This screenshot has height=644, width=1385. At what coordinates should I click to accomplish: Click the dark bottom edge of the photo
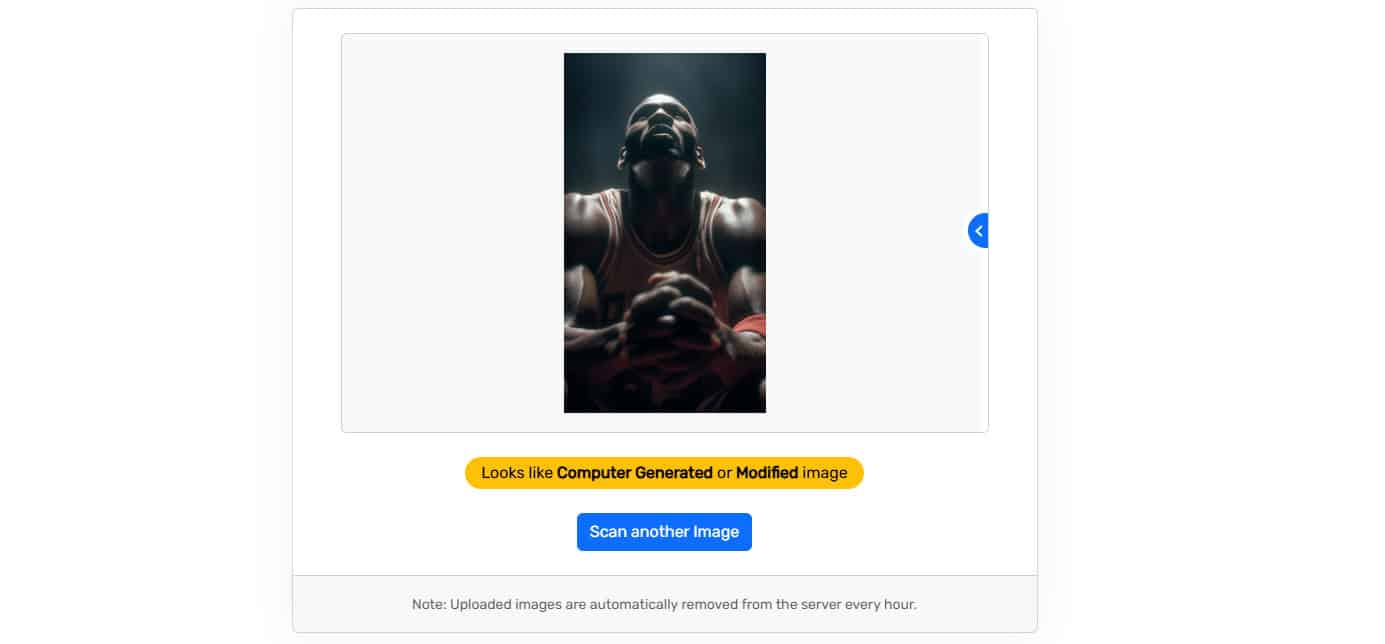(665, 402)
